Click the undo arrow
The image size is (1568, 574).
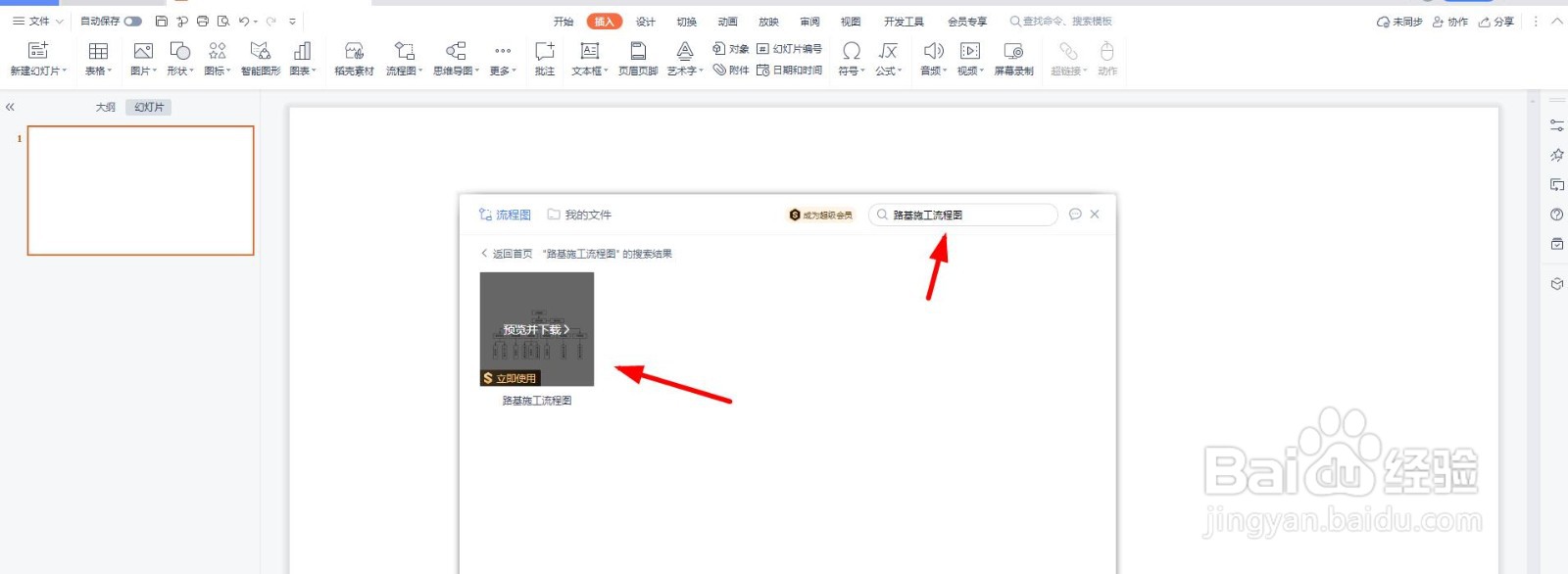coord(244,21)
